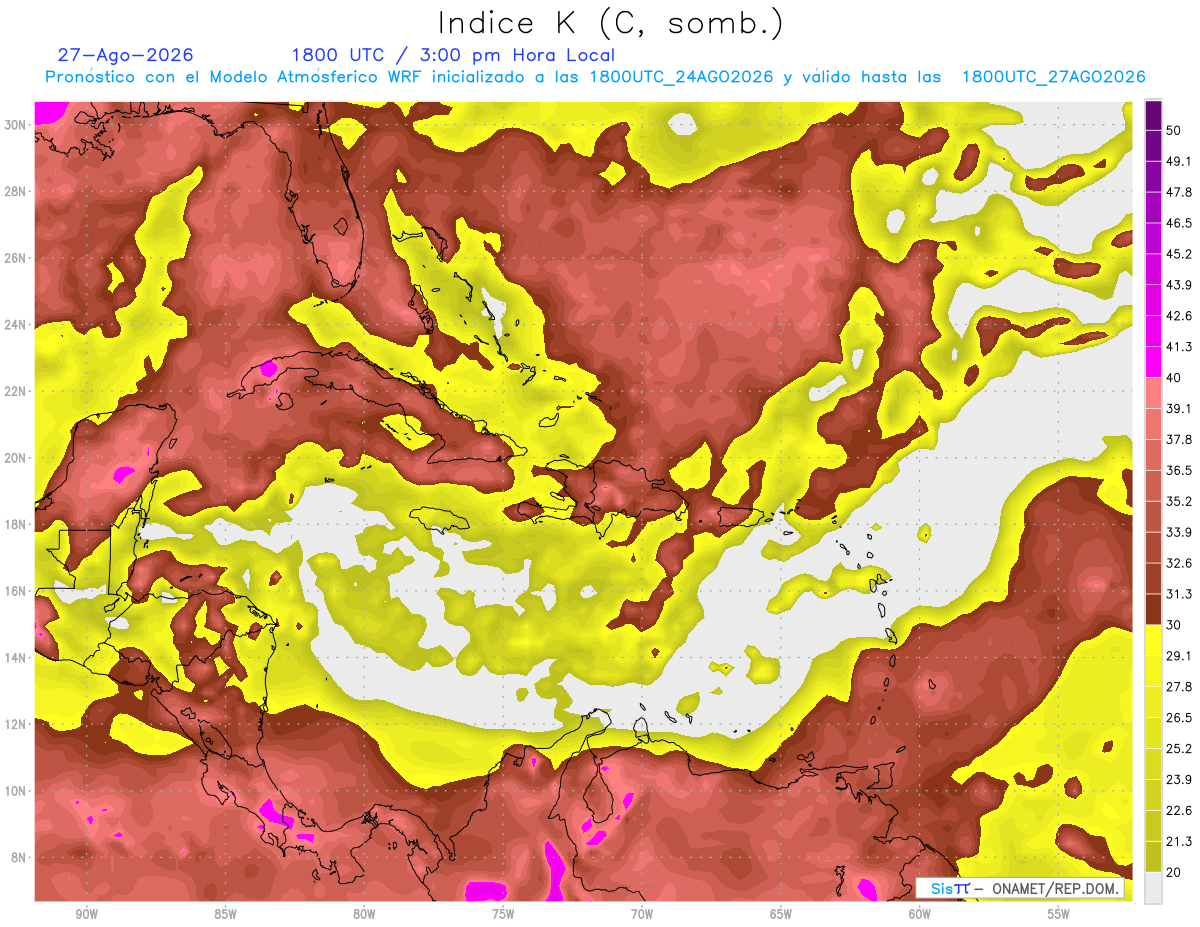1200x927 pixels.
Task: Click the "75W" longitude label
Action: click(503, 914)
